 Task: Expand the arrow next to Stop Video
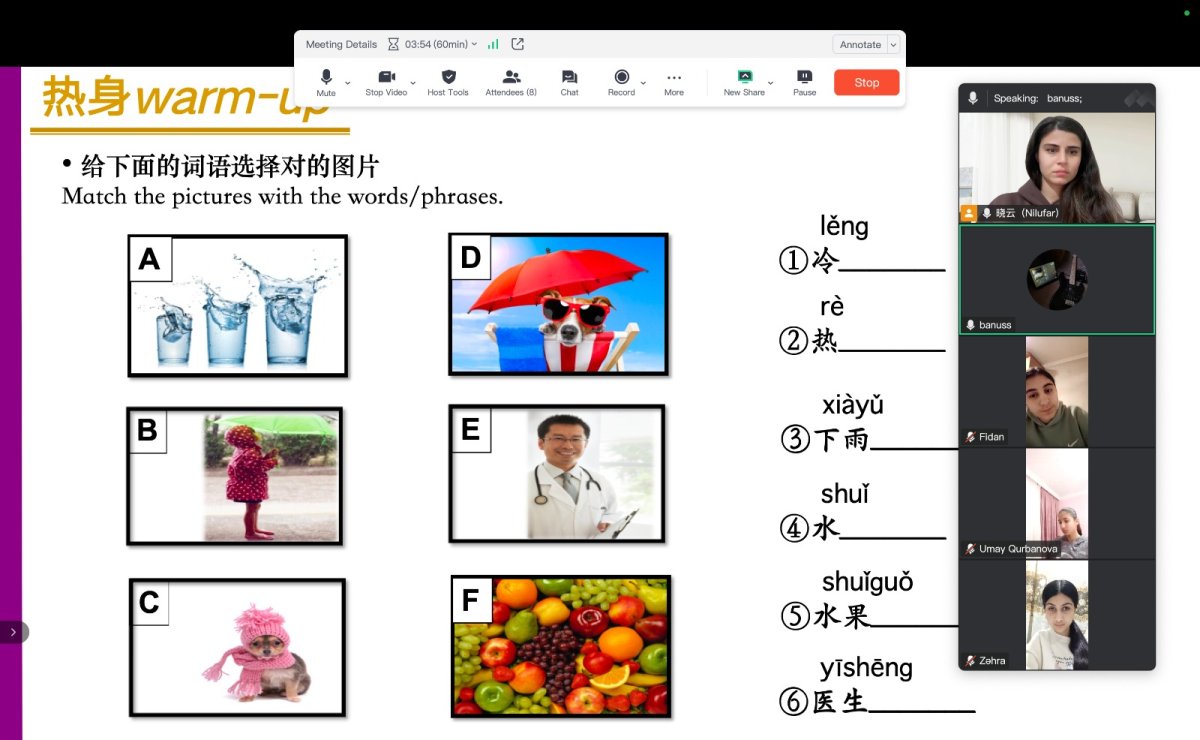pos(413,83)
